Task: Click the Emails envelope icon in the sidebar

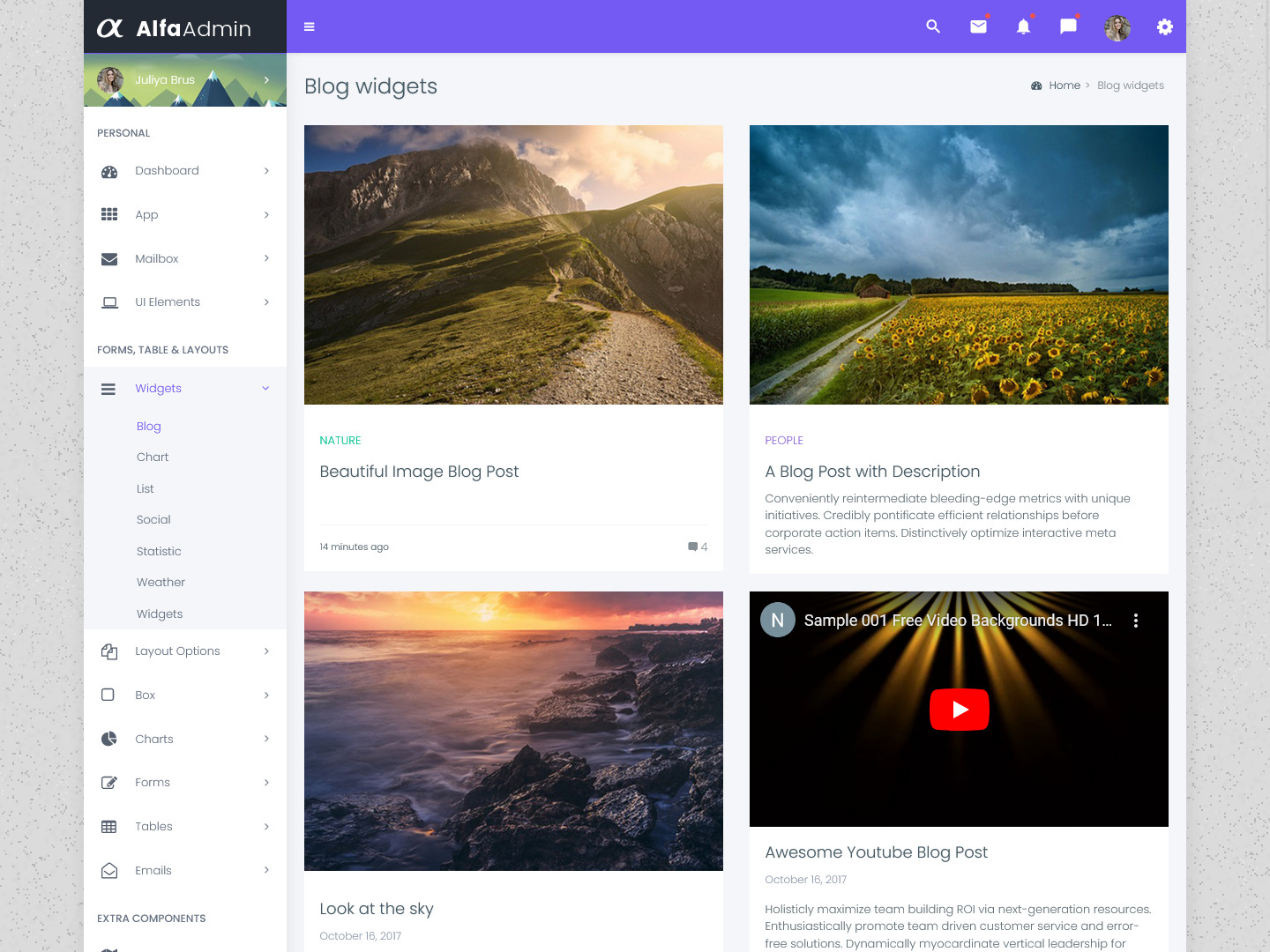Action: click(108, 870)
